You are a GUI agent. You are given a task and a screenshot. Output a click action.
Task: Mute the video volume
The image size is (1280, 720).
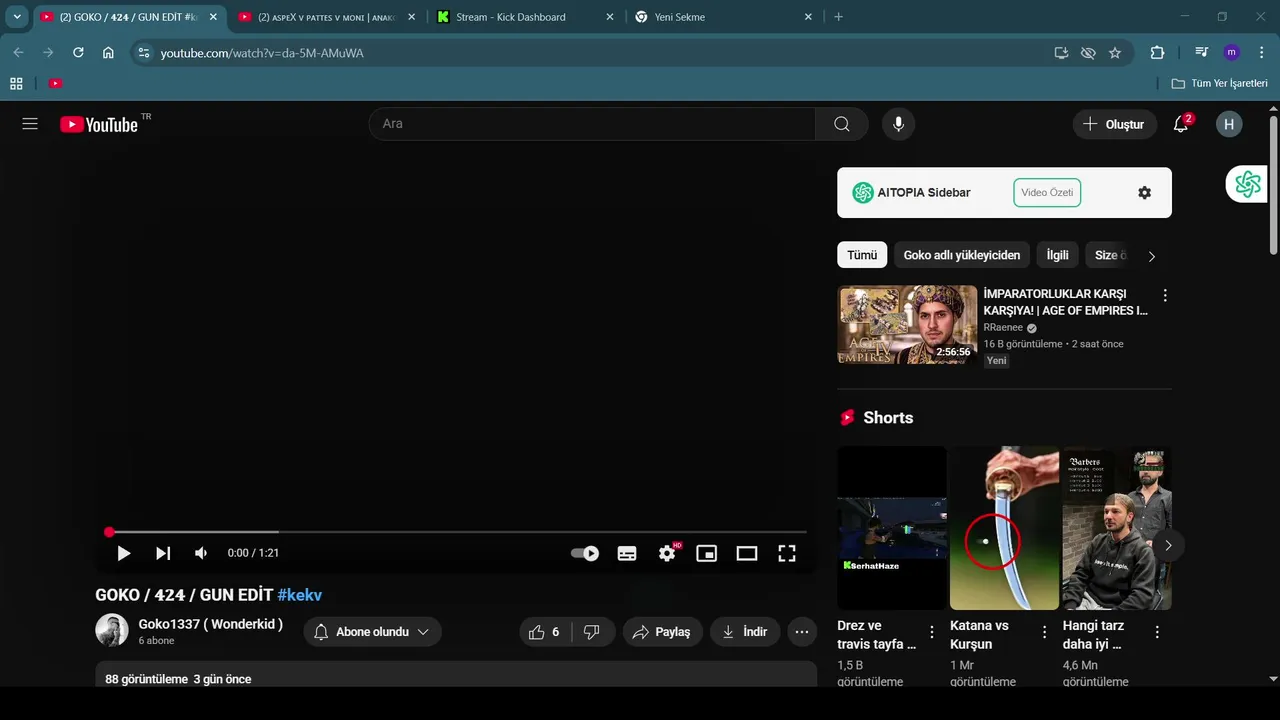click(202, 553)
